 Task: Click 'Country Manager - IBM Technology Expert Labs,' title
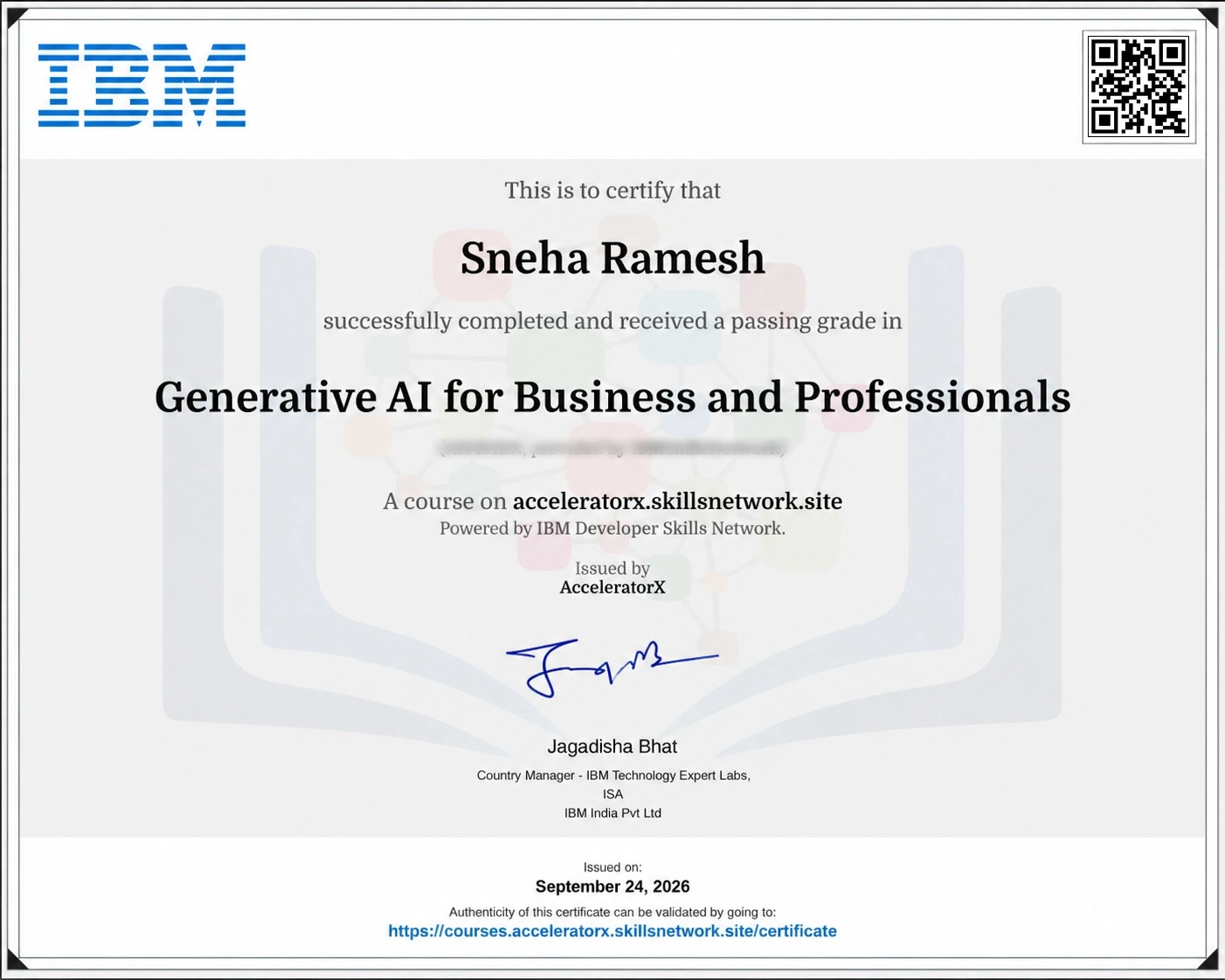(612, 776)
